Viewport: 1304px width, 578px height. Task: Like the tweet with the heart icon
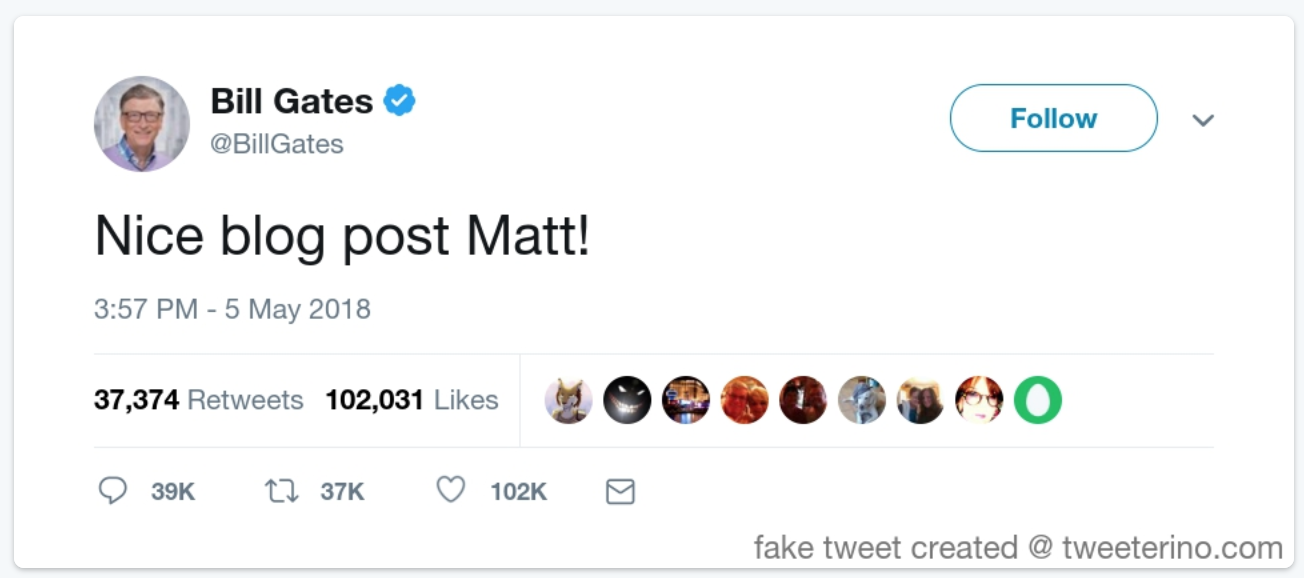tap(451, 490)
